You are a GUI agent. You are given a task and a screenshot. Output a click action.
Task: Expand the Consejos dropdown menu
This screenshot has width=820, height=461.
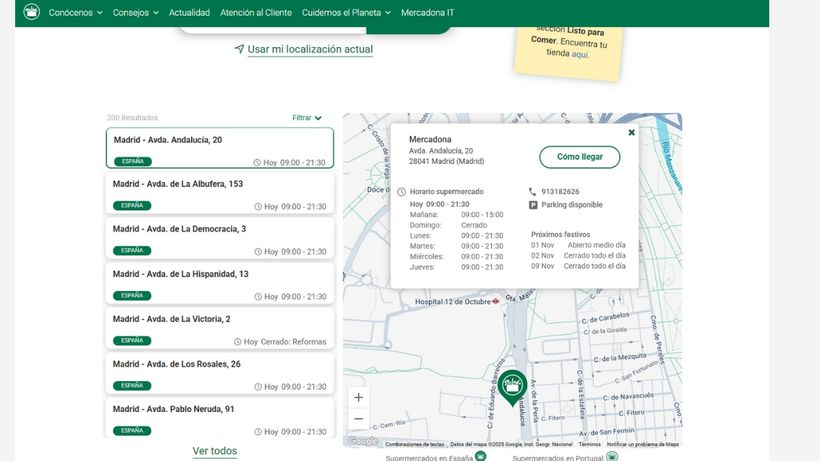click(x=135, y=13)
